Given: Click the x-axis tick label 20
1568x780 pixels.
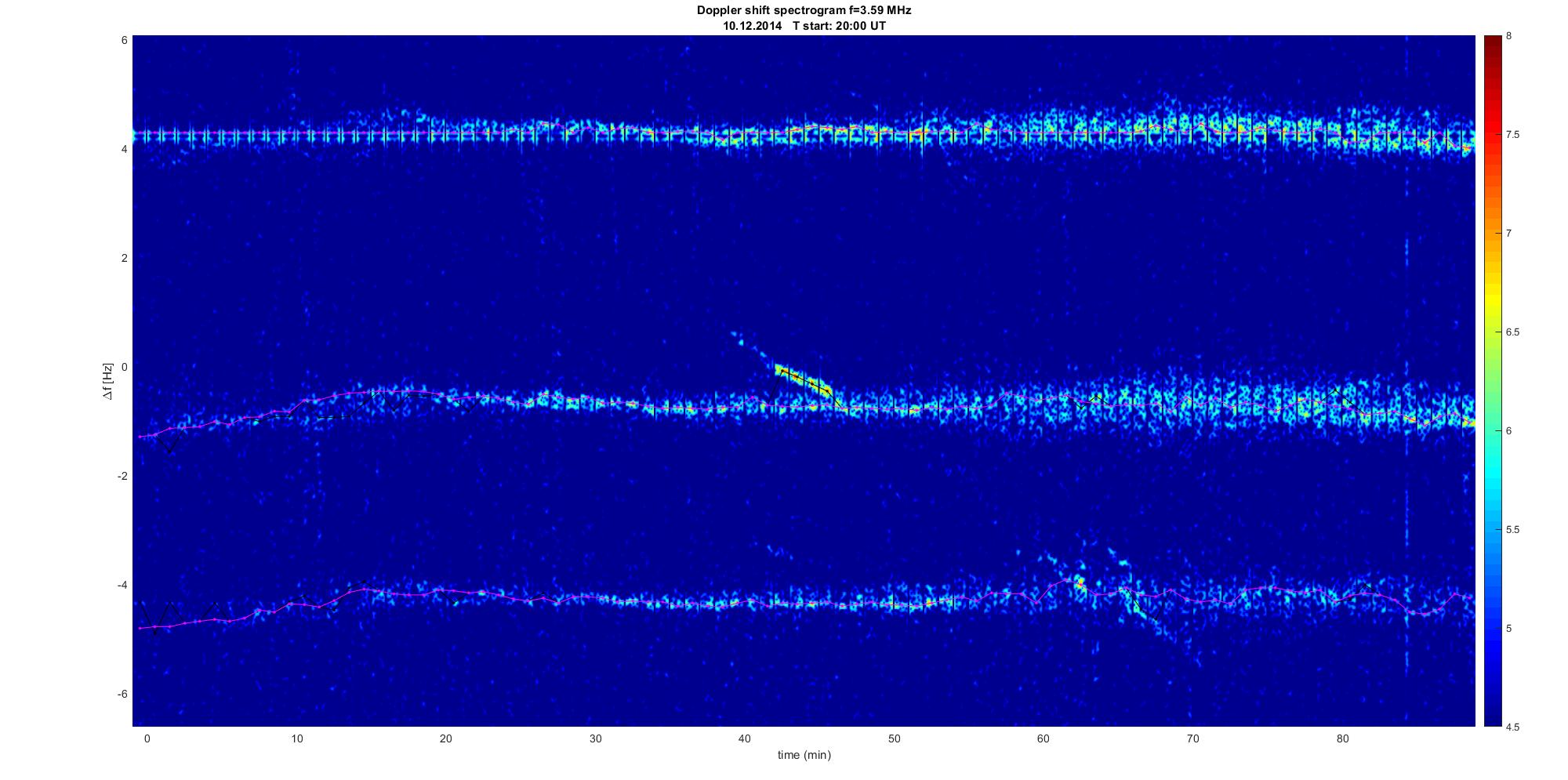Looking at the screenshot, I should (446, 738).
